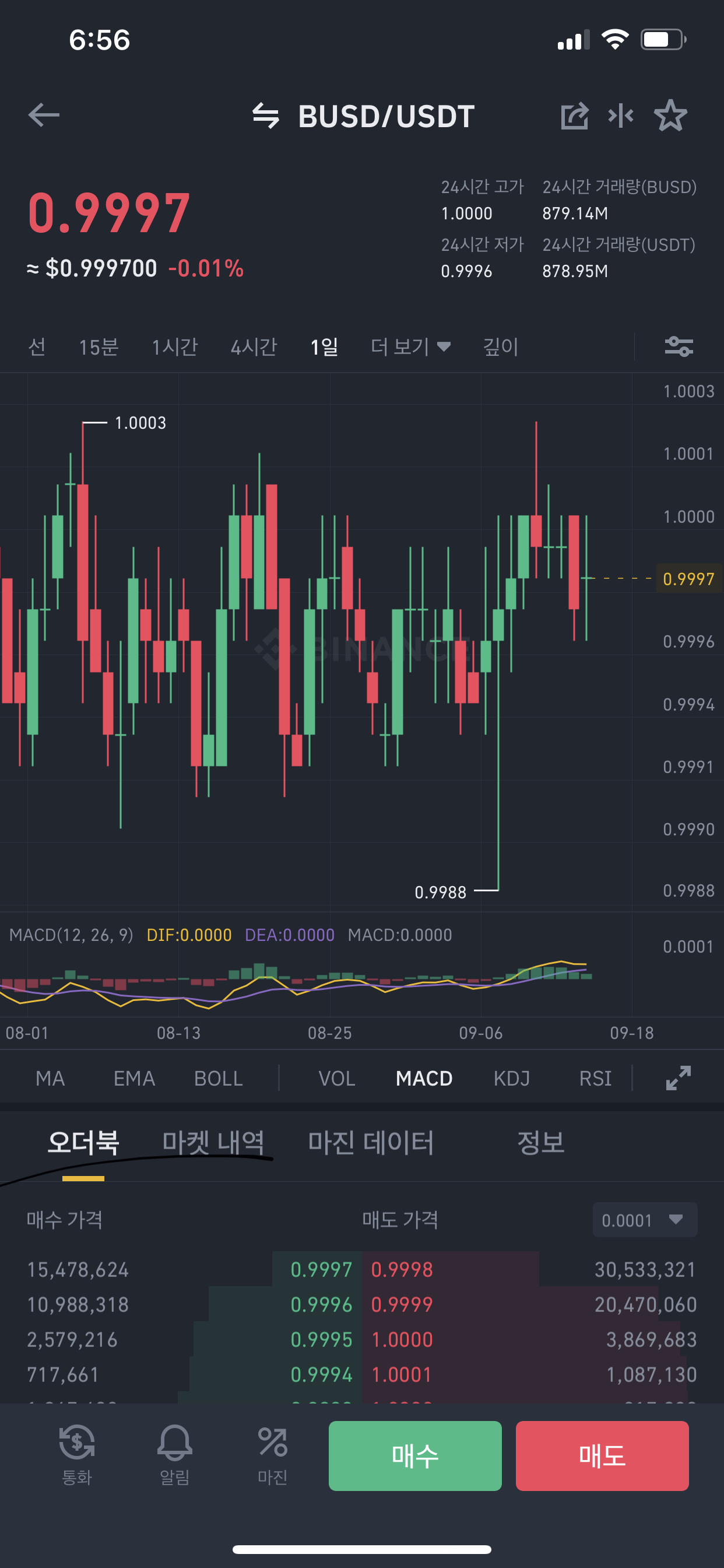This screenshot has width=724, height=1568.
Task: Toggle the MACD sub-indicator
Action: coord(424,1079)
